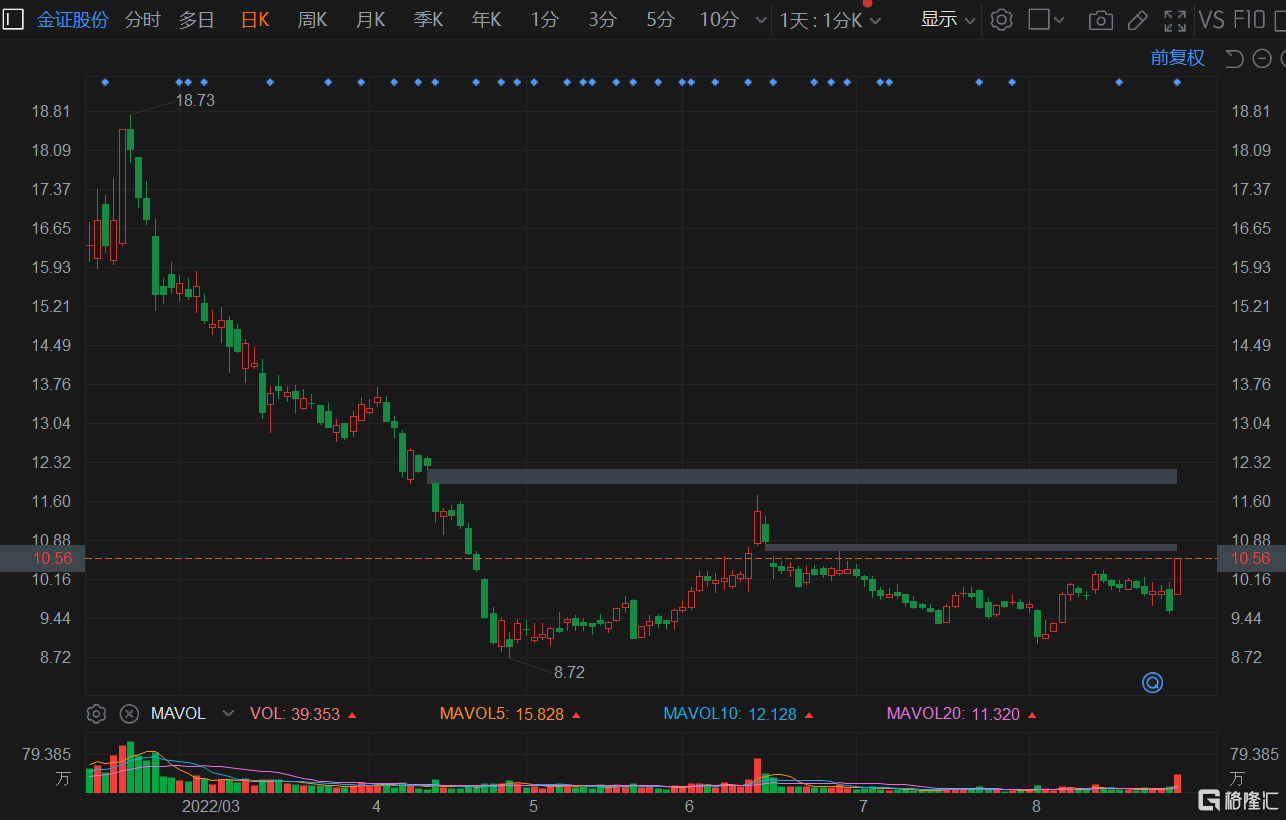Screen dimensions: 1286x820
Task: Open the 1天:1分K dropdown
Action: pos(830,20)
